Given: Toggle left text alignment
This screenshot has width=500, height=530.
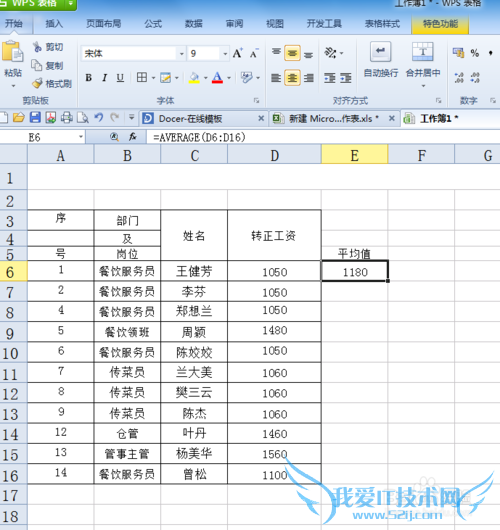Looking at the screenshot, I should click(276, 78).
